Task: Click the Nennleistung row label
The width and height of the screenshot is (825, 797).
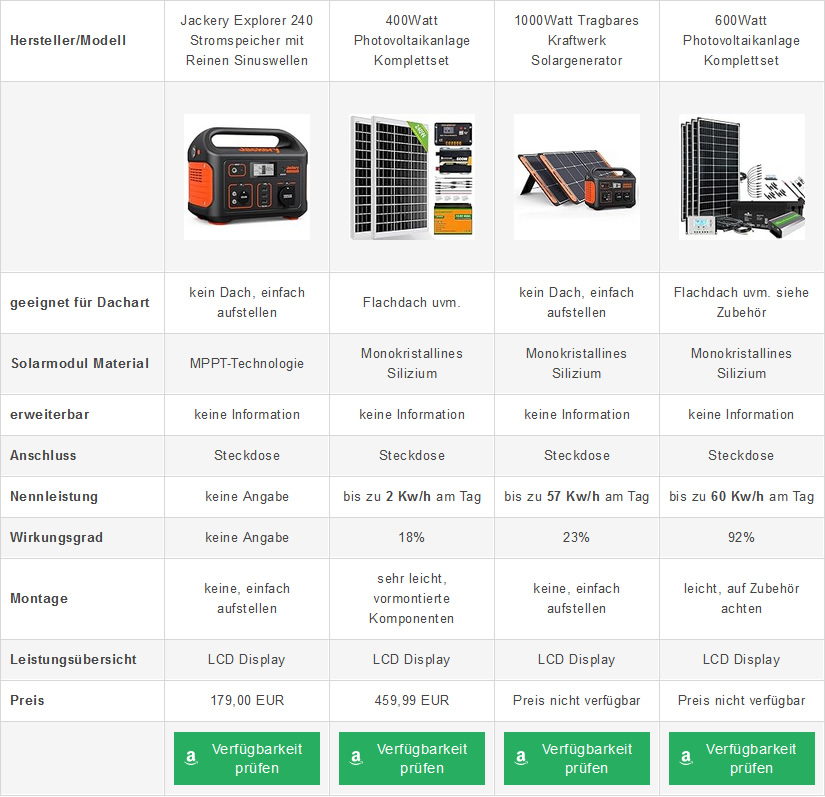Action: pos(54,497)
